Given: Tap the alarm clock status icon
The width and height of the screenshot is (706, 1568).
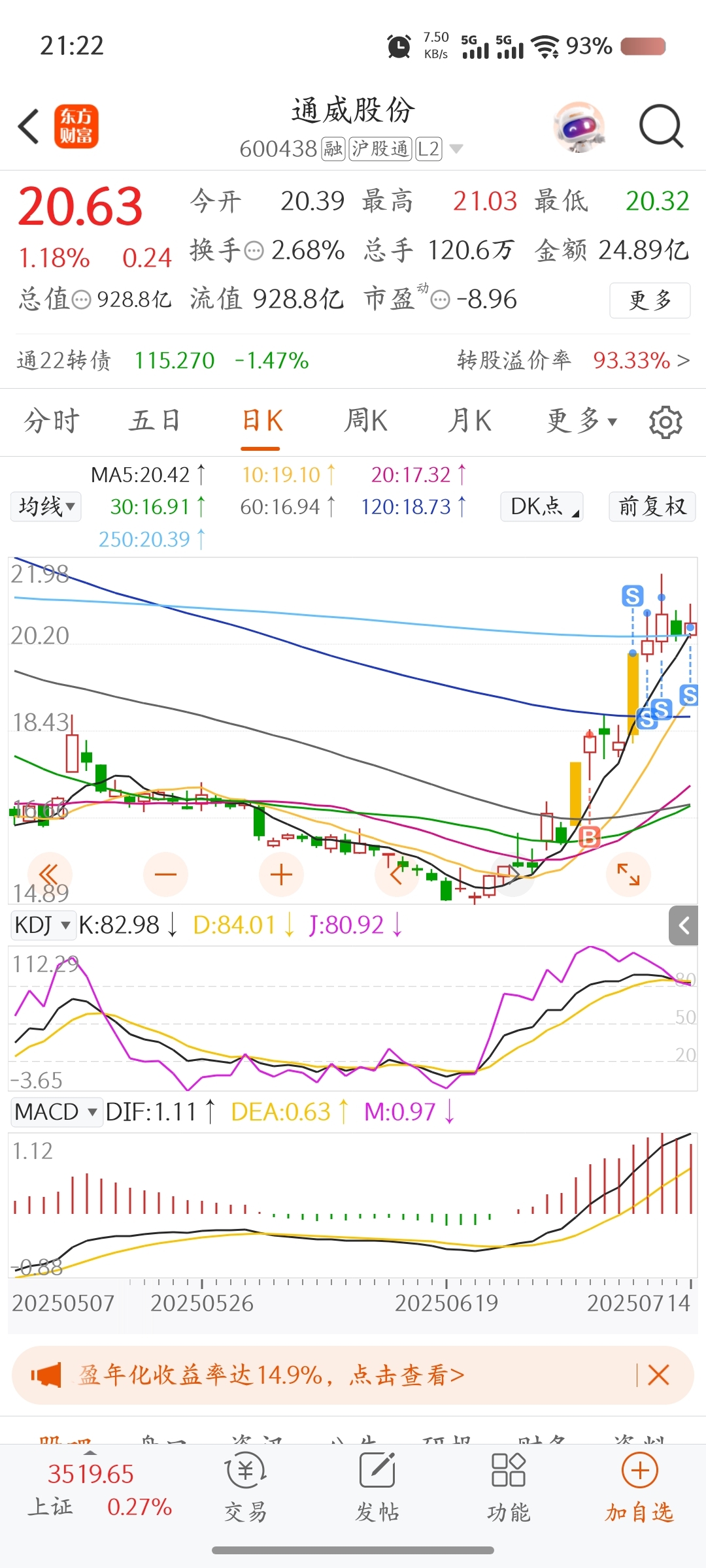Looking at the screenshot, I should click(x=399, y=46).
